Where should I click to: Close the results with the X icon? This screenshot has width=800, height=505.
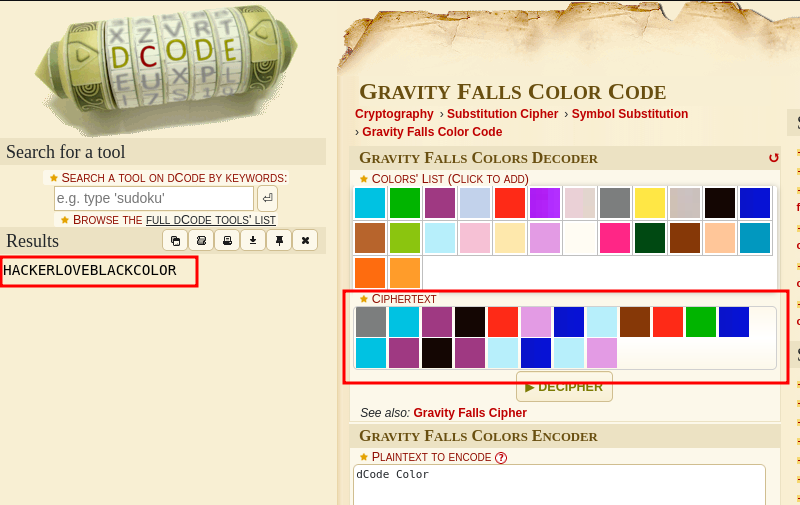tap(305, 241)
